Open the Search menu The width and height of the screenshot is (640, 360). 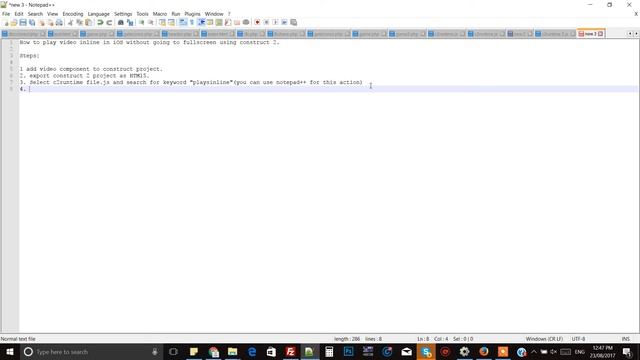click(35, 14)
